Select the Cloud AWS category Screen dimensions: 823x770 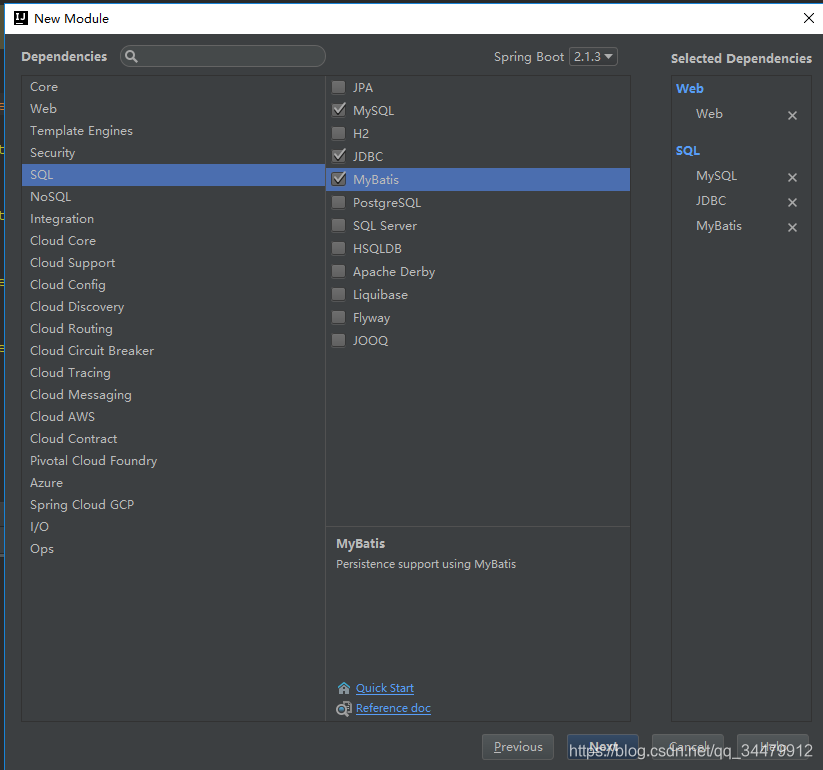173,417
